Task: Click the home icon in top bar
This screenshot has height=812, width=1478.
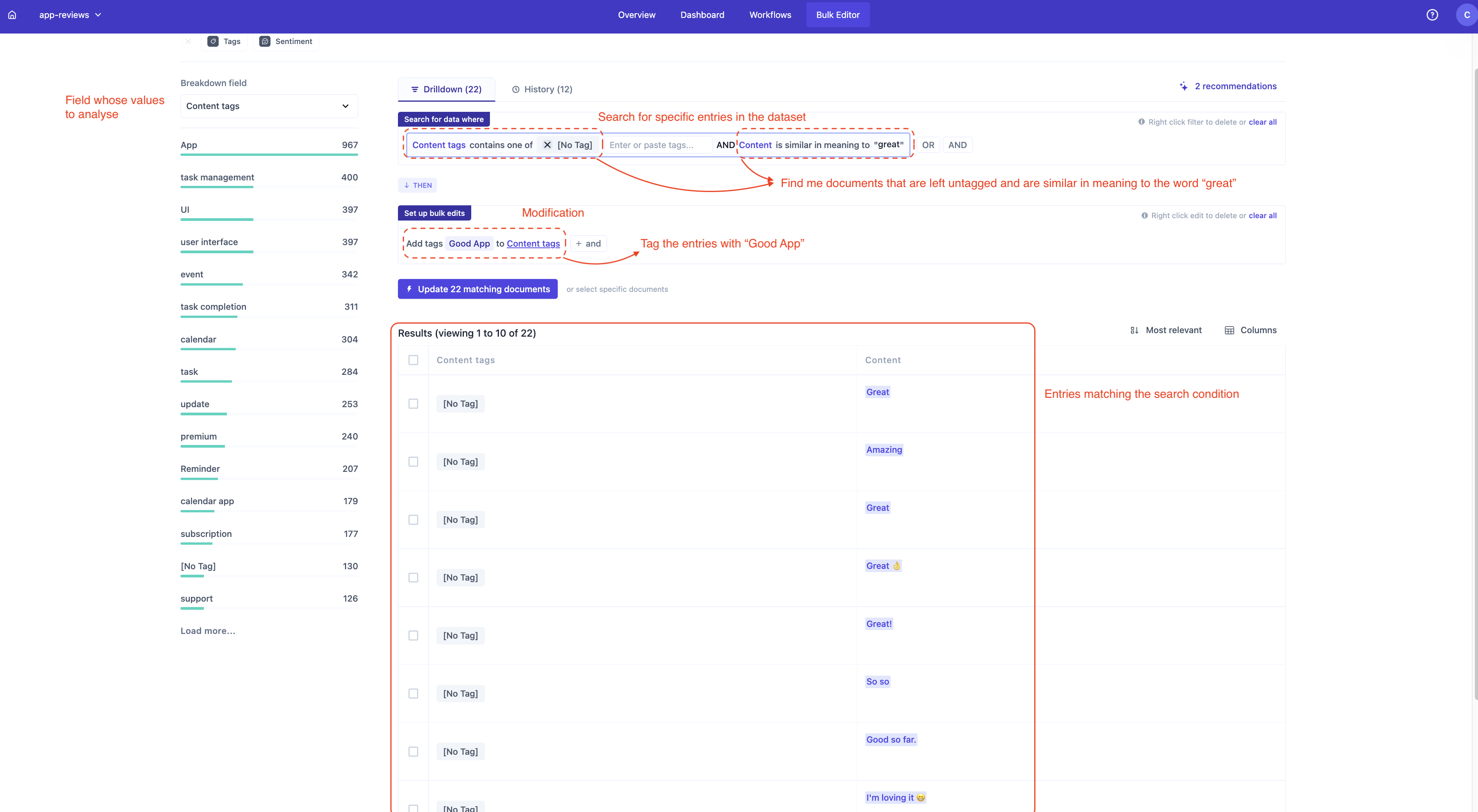Action: 12,15
